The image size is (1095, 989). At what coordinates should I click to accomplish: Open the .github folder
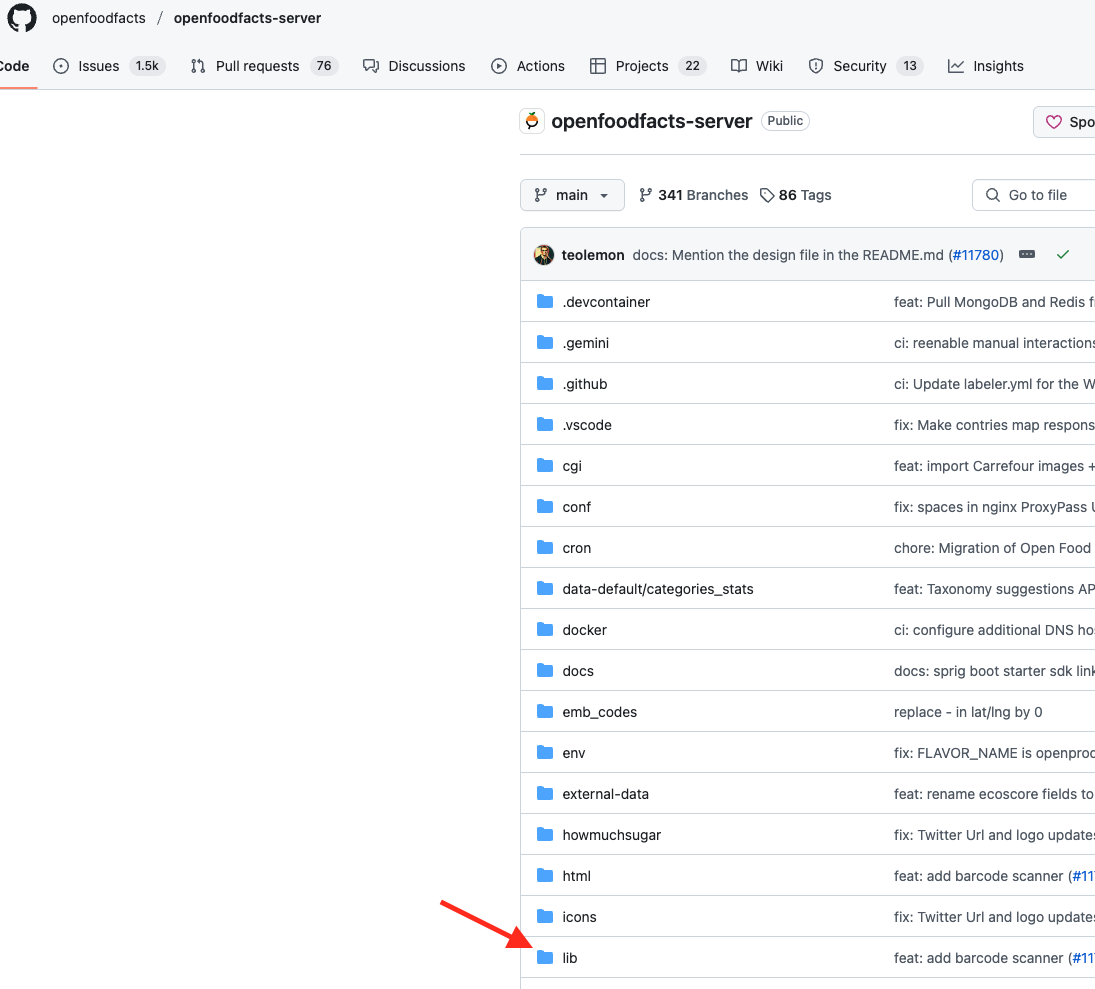pyautogui.click(x=585, y=384)
